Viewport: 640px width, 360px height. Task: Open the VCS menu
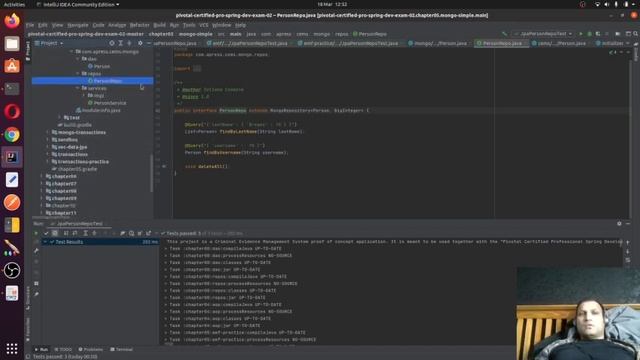coord(204,25)
